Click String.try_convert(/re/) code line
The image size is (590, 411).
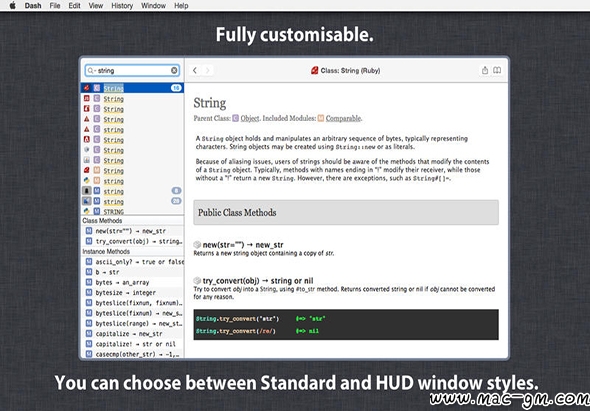[x=236, y=331]
